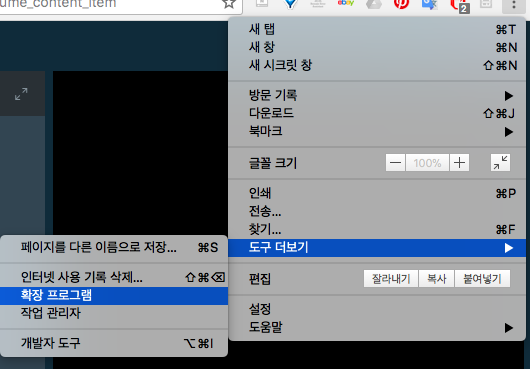The height and width of the screenshot is (369, 530).
Task: Select 새 탭 menu item
Action: [377, 29]
